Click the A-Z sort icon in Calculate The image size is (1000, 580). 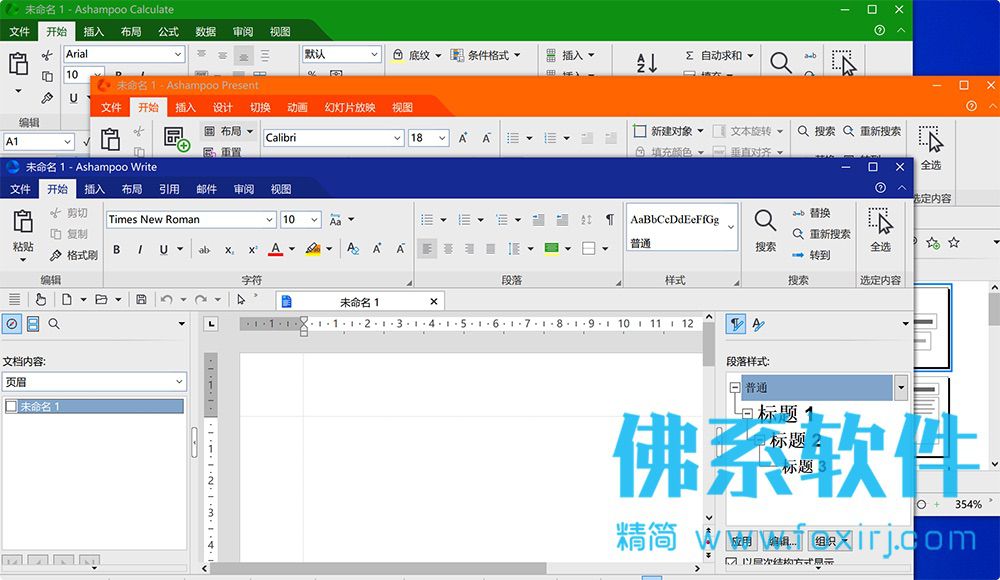(x=647, y=63)
